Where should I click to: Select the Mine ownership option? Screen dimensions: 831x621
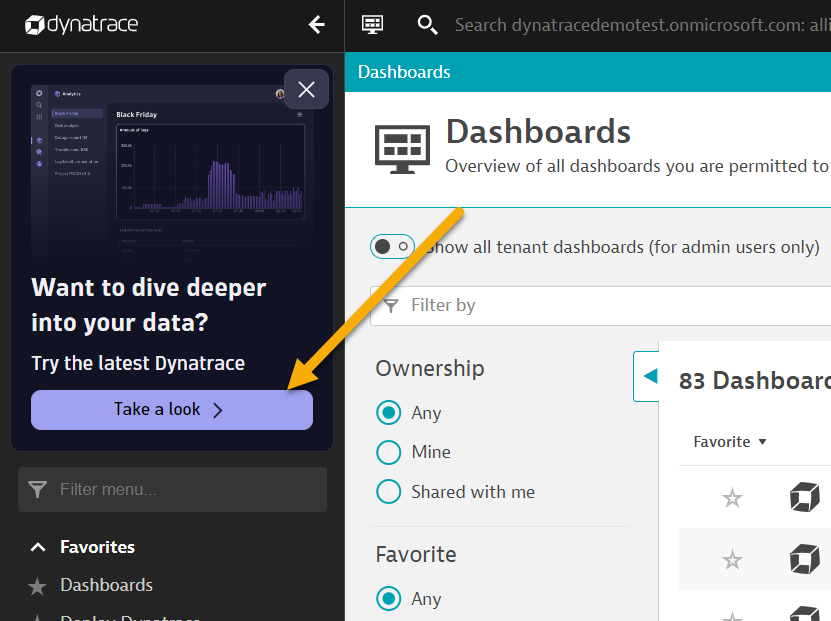pos(388,452)
